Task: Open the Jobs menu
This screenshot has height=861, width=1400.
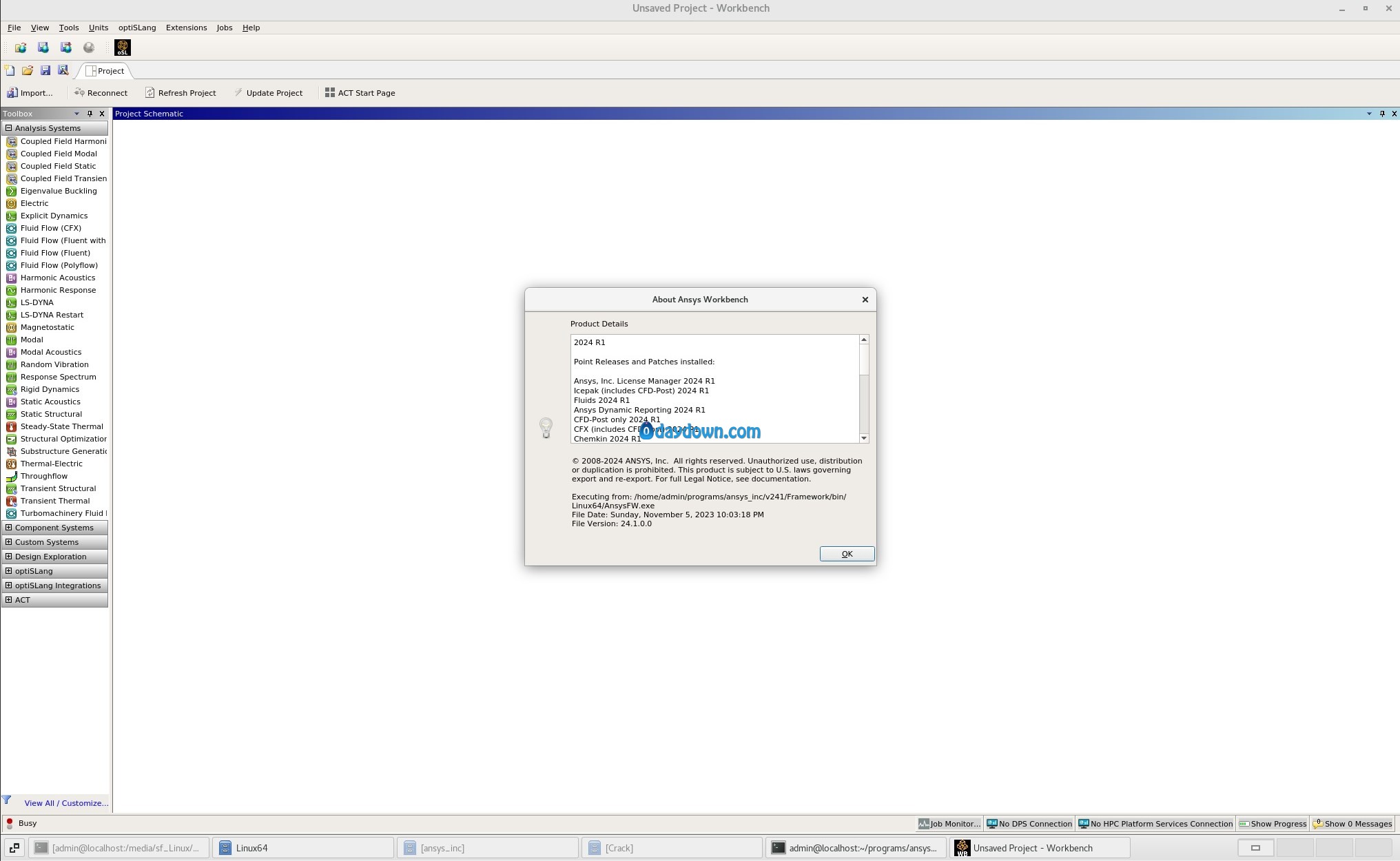Action: pyautogui.click(x=225, y=28)
